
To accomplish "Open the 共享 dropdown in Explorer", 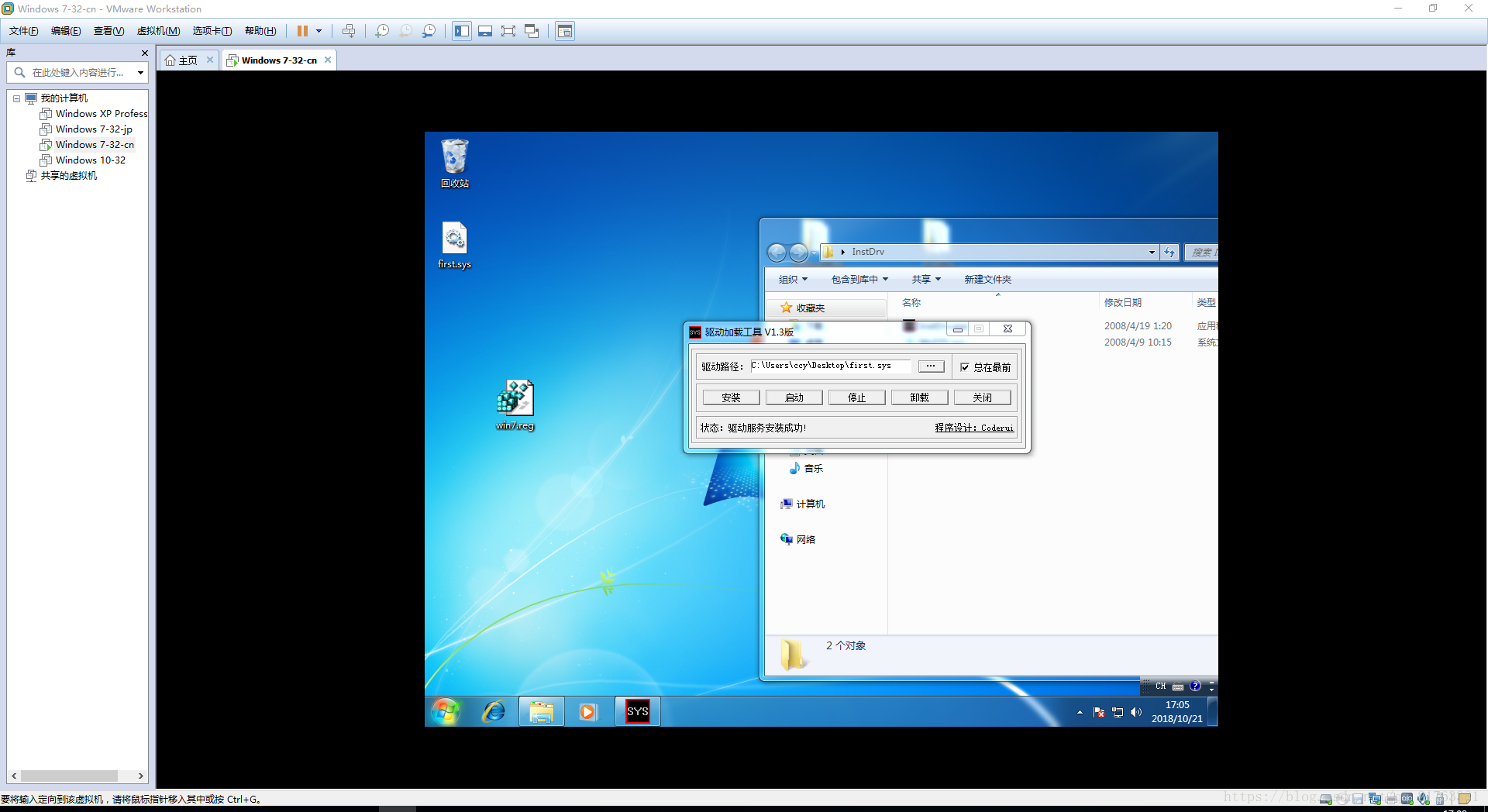I will tap(926, 280).
